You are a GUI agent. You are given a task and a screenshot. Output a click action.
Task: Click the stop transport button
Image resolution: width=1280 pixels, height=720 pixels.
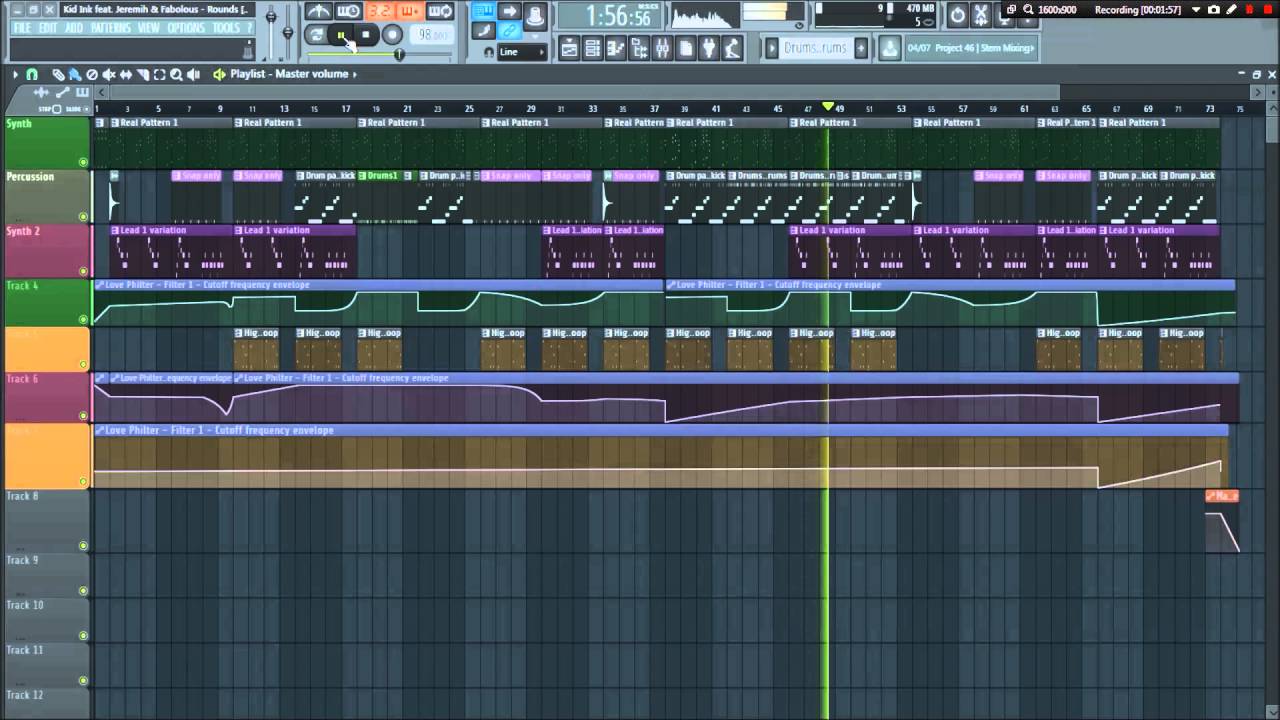(x=366, y=35)
